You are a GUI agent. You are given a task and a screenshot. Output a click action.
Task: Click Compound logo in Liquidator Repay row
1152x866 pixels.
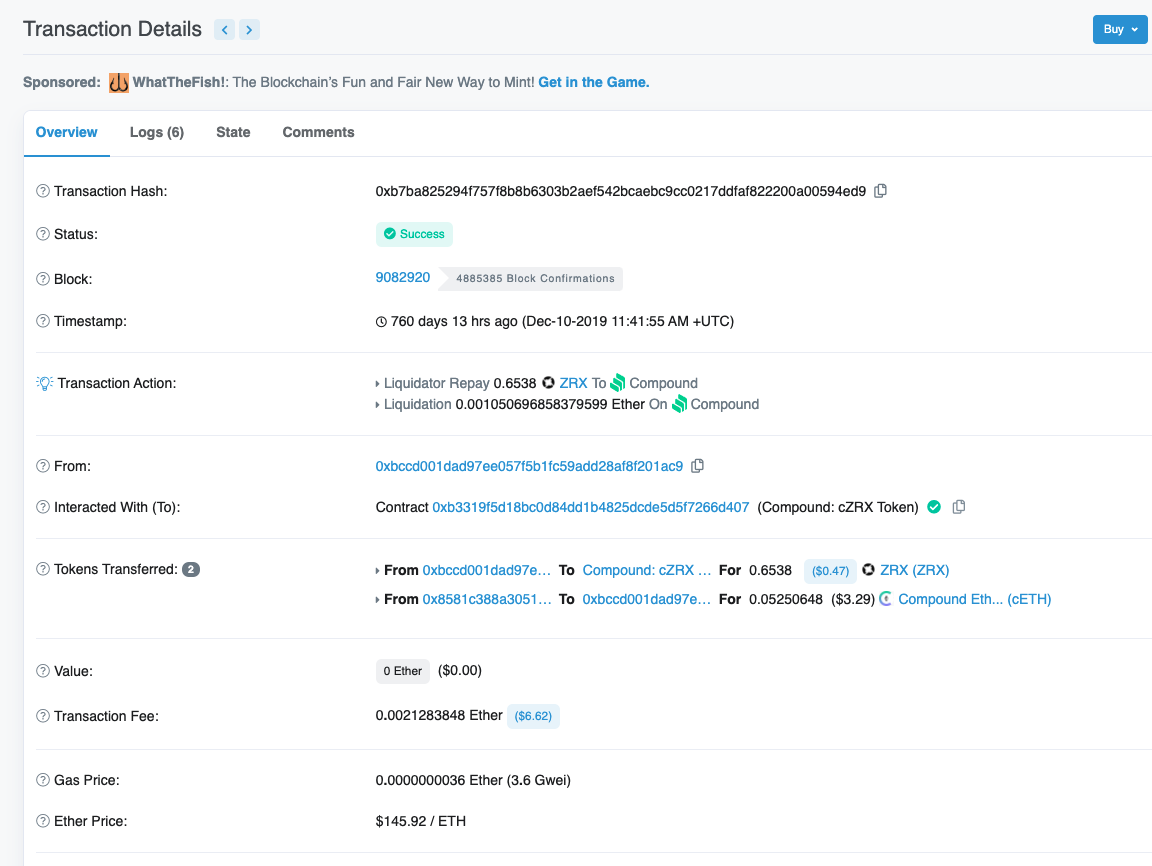pyautogui.click(x=618, y=383)
